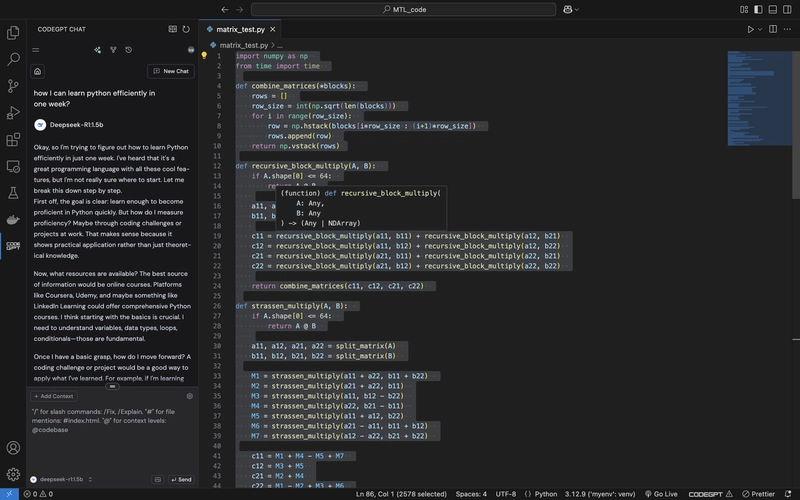This screenshot has height=500, width=800.
Task: Click Prettier in the status bar
Action: click(758, 494)
